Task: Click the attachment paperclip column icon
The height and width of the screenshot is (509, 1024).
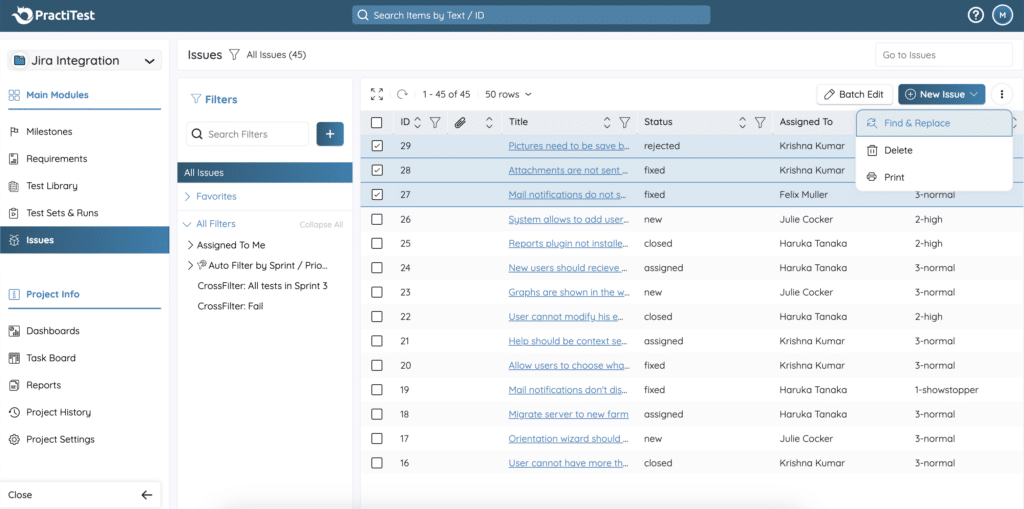Action: [x=460, y=122]
